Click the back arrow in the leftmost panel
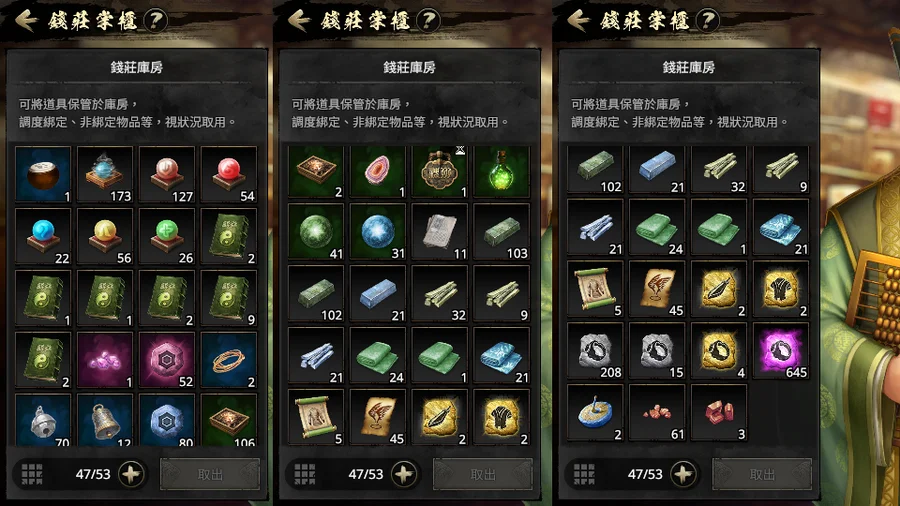Viewport: 900px width, 506px height. [x=25, y=21]
